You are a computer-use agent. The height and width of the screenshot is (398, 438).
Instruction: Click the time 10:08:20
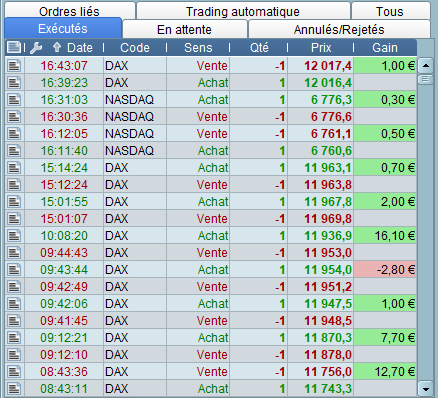pyautogui.click(x=64, y=236)
